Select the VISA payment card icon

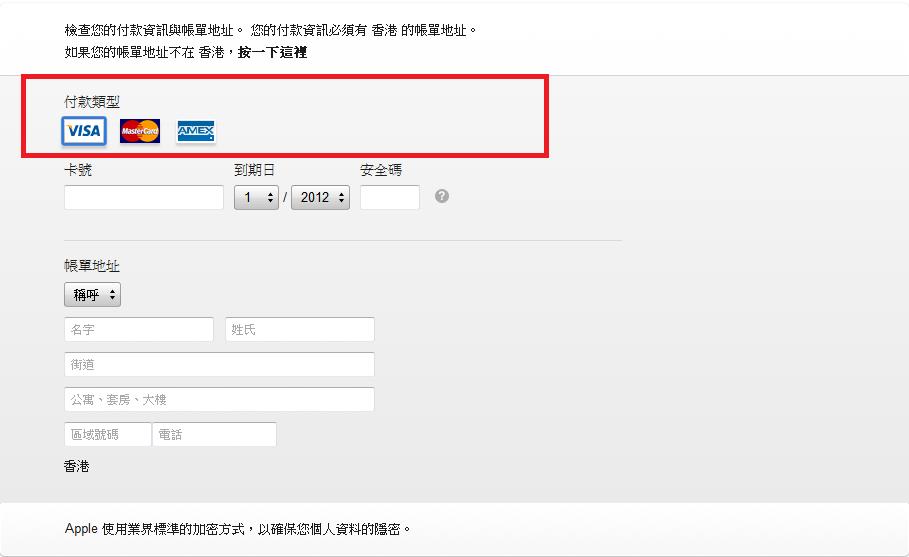(x=84, y=131)
